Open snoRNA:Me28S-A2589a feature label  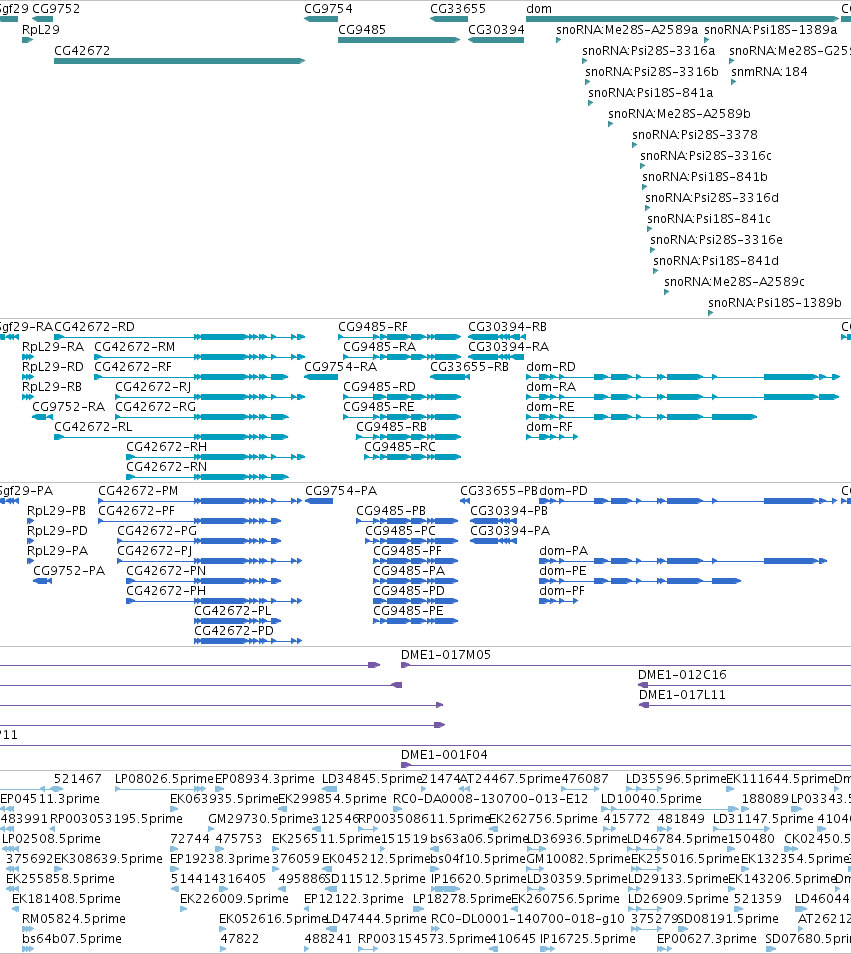[627, 29]
